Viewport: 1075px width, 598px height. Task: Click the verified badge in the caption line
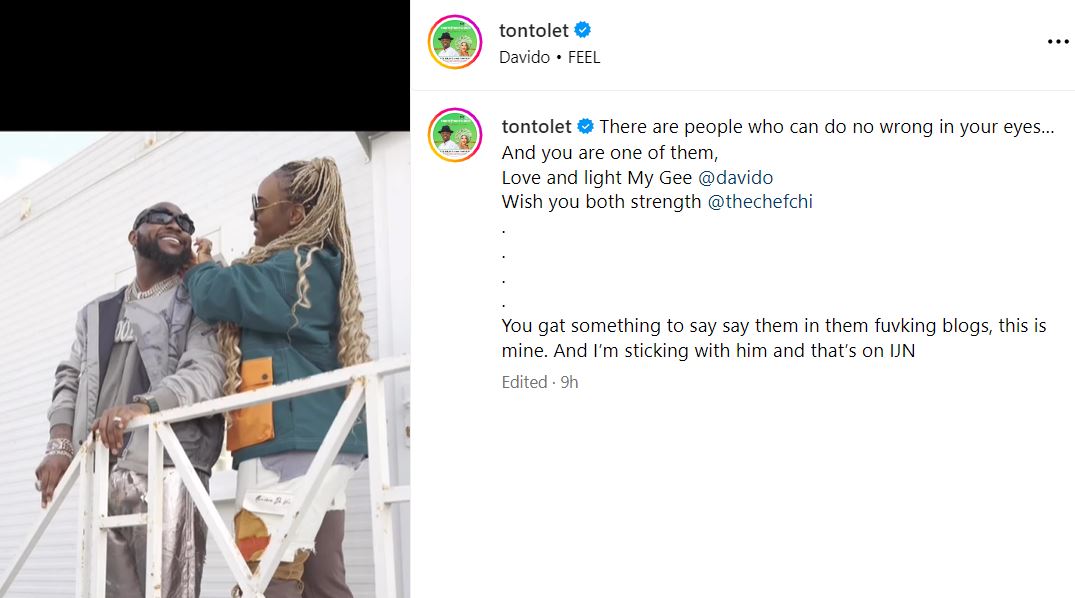tap(586, 127)
